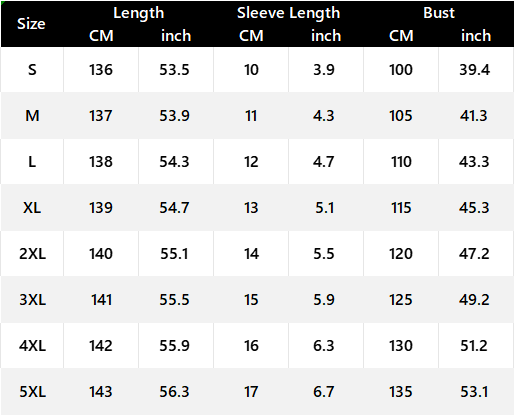
Task: Click the 5XL size label
Action: (32, 392)
